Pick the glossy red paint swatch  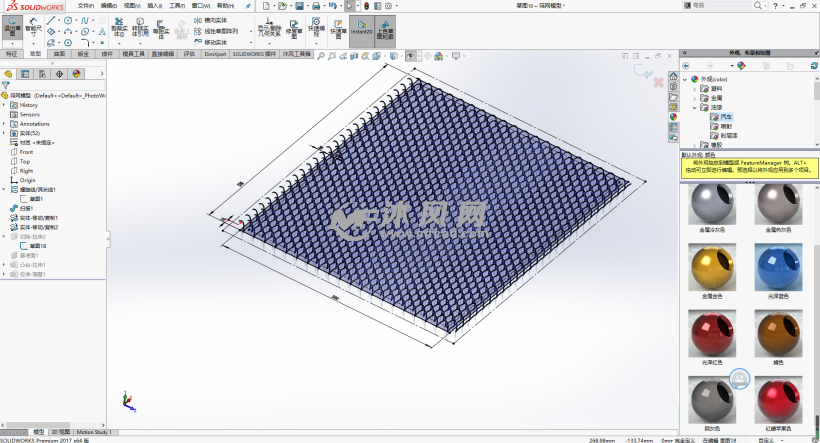pos(712,334)
